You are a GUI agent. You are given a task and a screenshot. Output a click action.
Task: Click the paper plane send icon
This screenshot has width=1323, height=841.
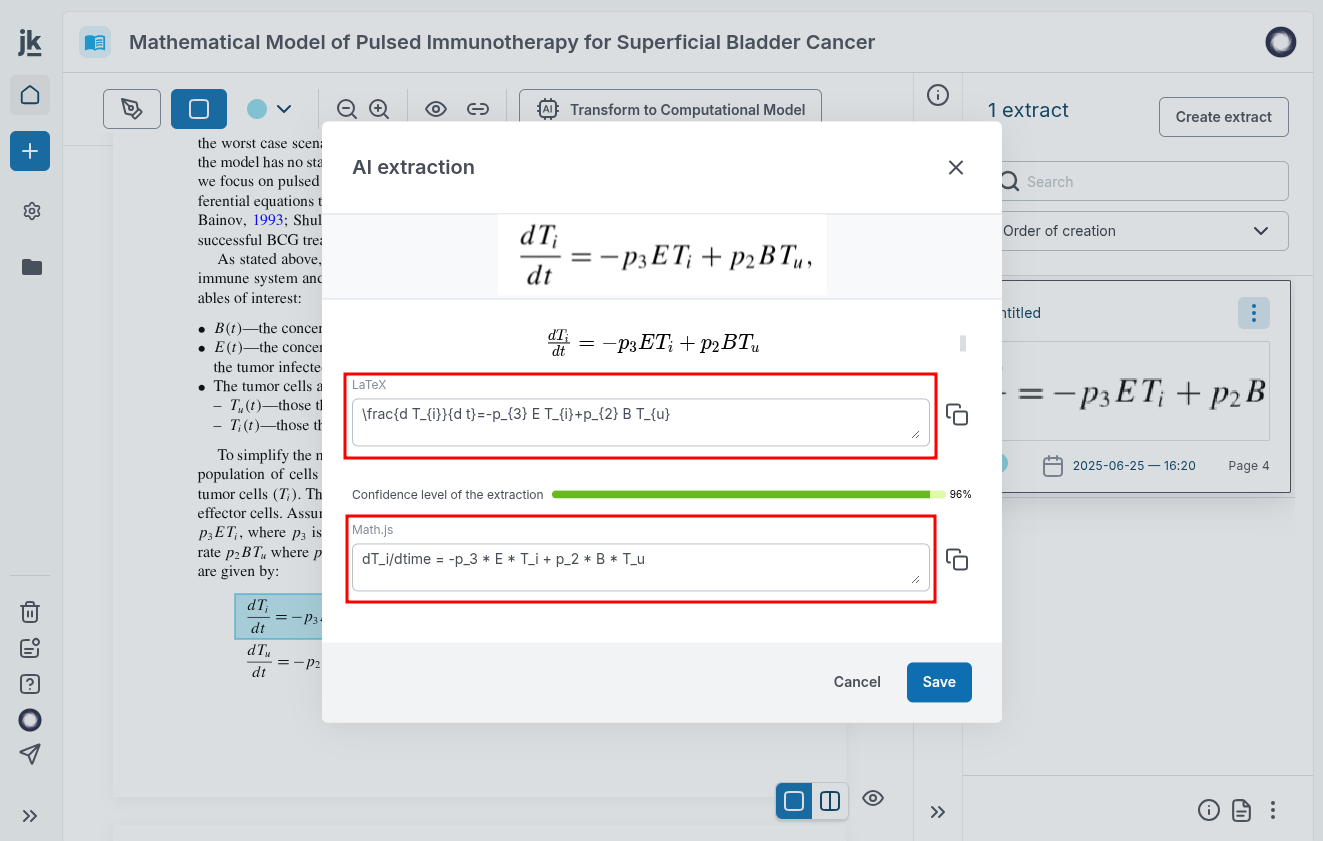(x=30, y=754)
